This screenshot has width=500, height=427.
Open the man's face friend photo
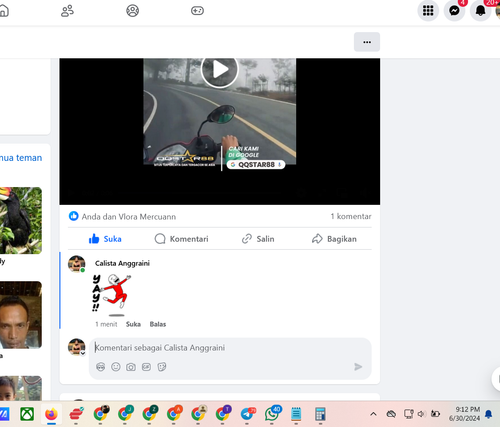tap(21, 315)
